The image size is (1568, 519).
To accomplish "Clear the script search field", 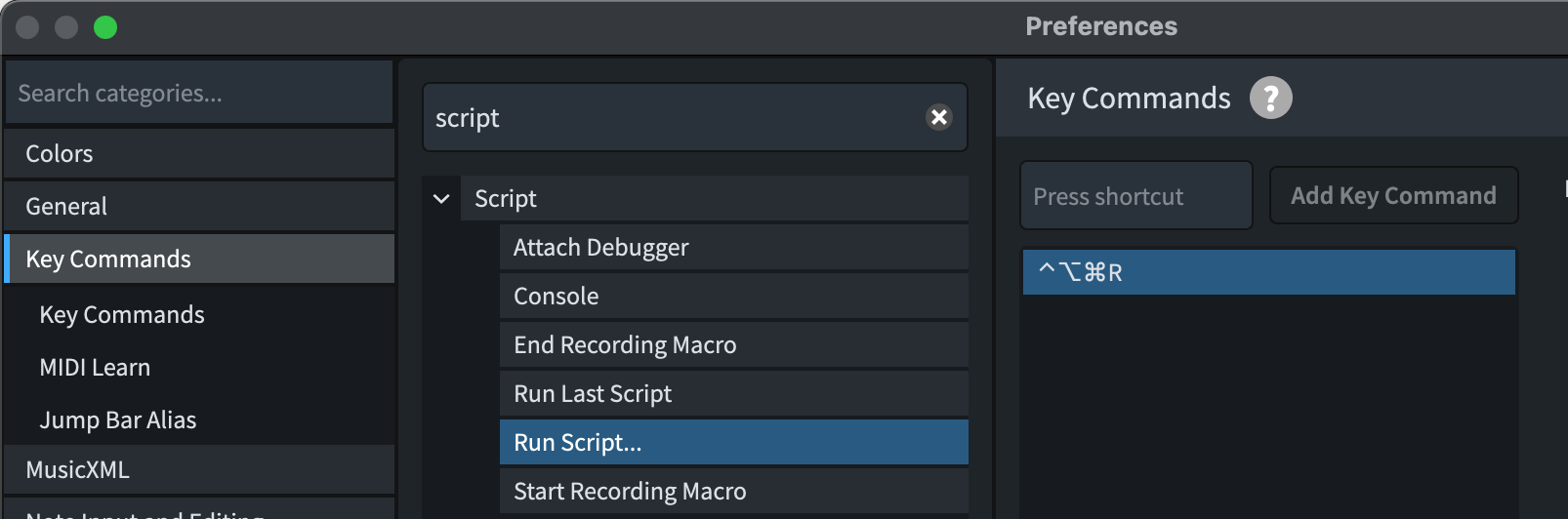I will click(x=939, y=117).
